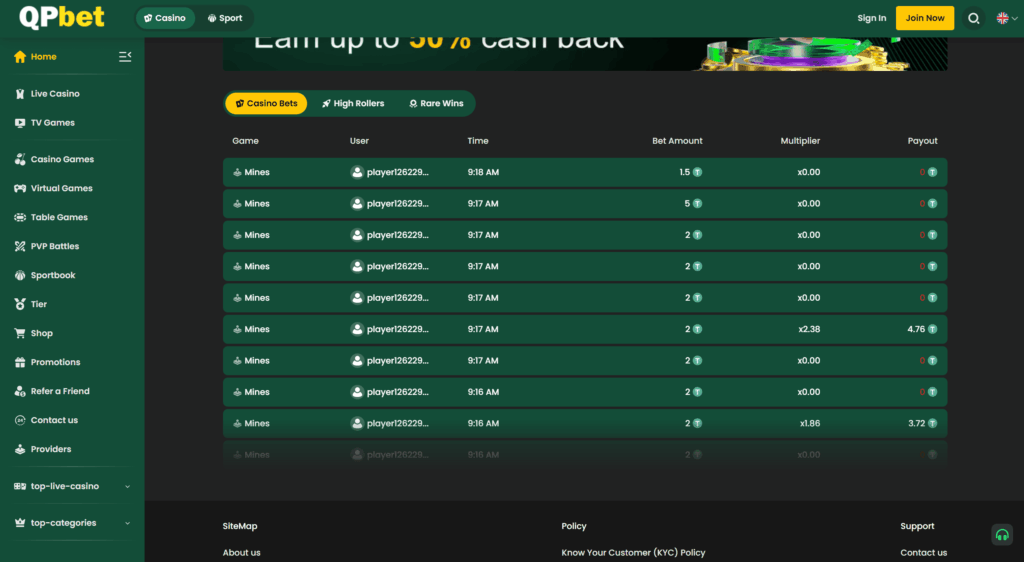
Task: Click the x1.86 multiplier value
Action: [810, 424]
